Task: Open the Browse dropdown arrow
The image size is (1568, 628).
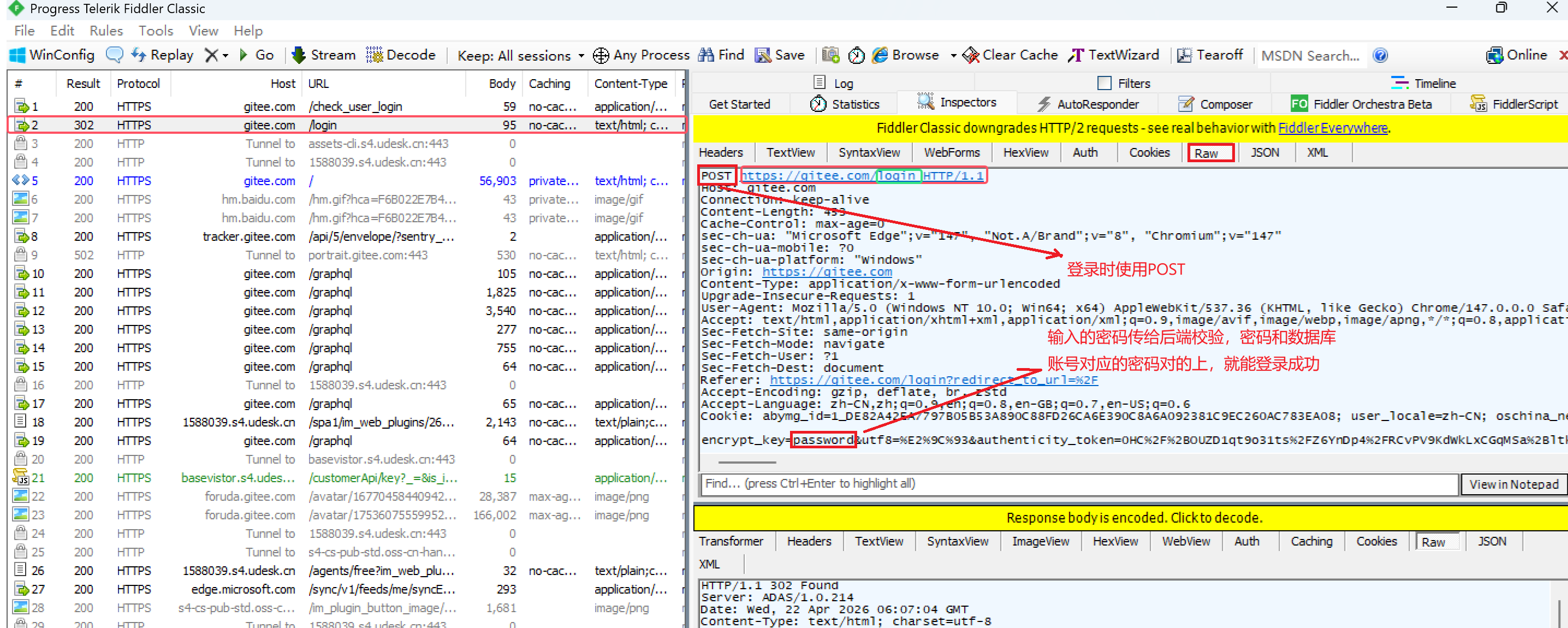Action: tap(953, 56)
